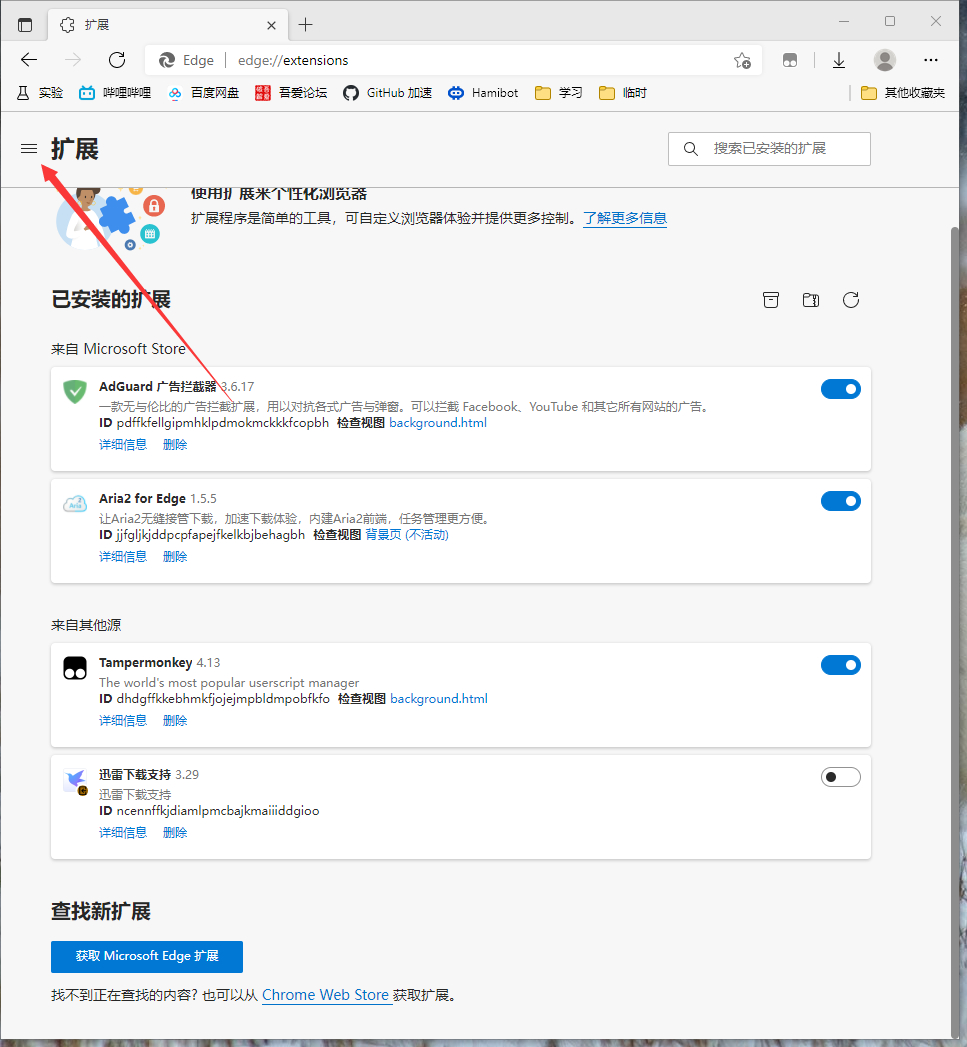Disable the Aria2 for Edge toggle
967x1047 pixels.
point(841,501)
